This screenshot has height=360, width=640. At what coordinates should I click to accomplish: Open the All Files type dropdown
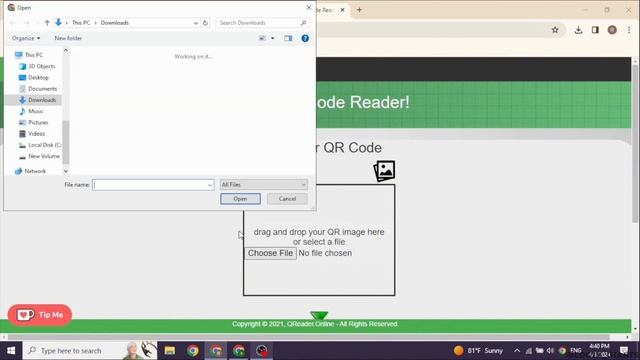point(263,185)
